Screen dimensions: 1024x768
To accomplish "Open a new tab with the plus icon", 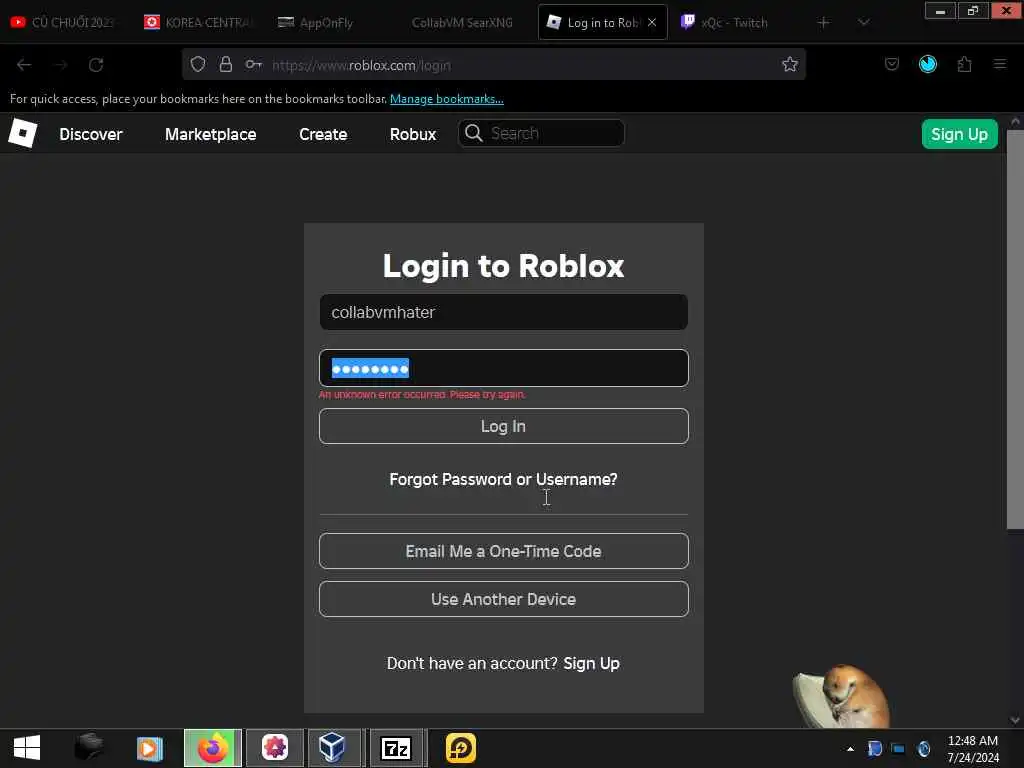I will (823, 22).
